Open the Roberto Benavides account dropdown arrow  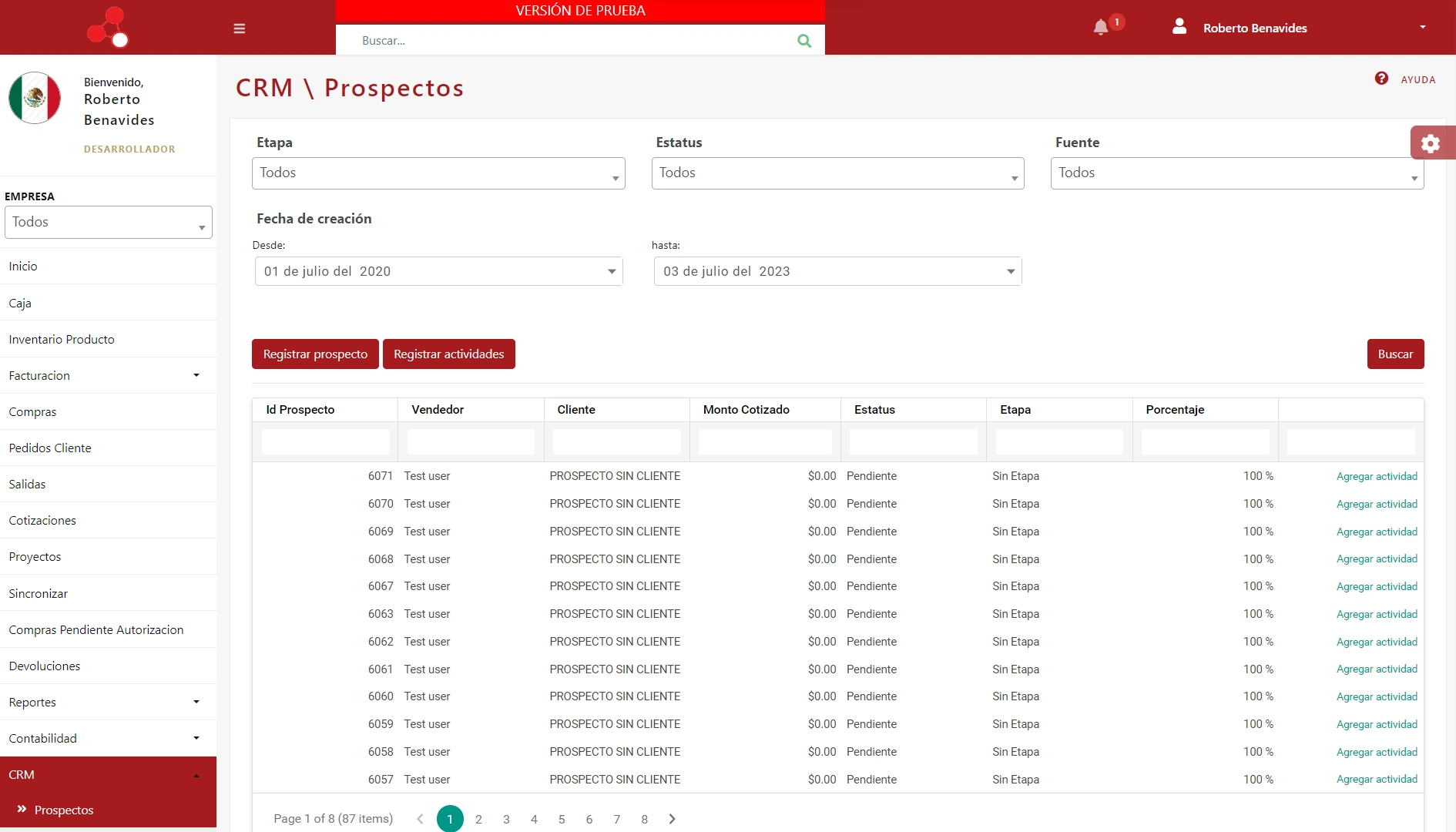[x=1423, y=27]
